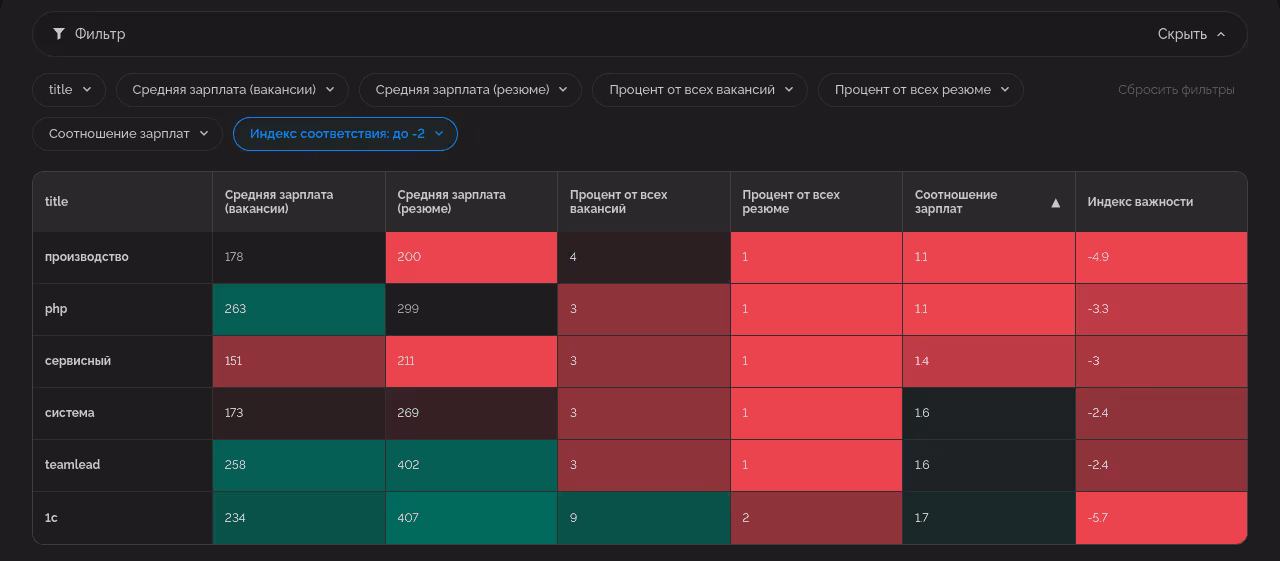
Task: Sort by Индекс важности column header
Action: 1140,202
